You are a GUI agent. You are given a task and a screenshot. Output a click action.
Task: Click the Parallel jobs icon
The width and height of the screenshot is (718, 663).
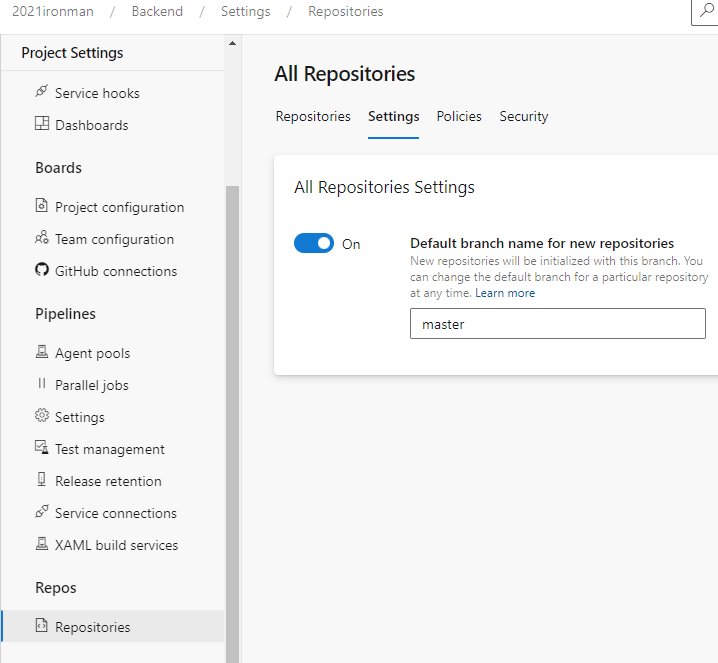[42, 384]
